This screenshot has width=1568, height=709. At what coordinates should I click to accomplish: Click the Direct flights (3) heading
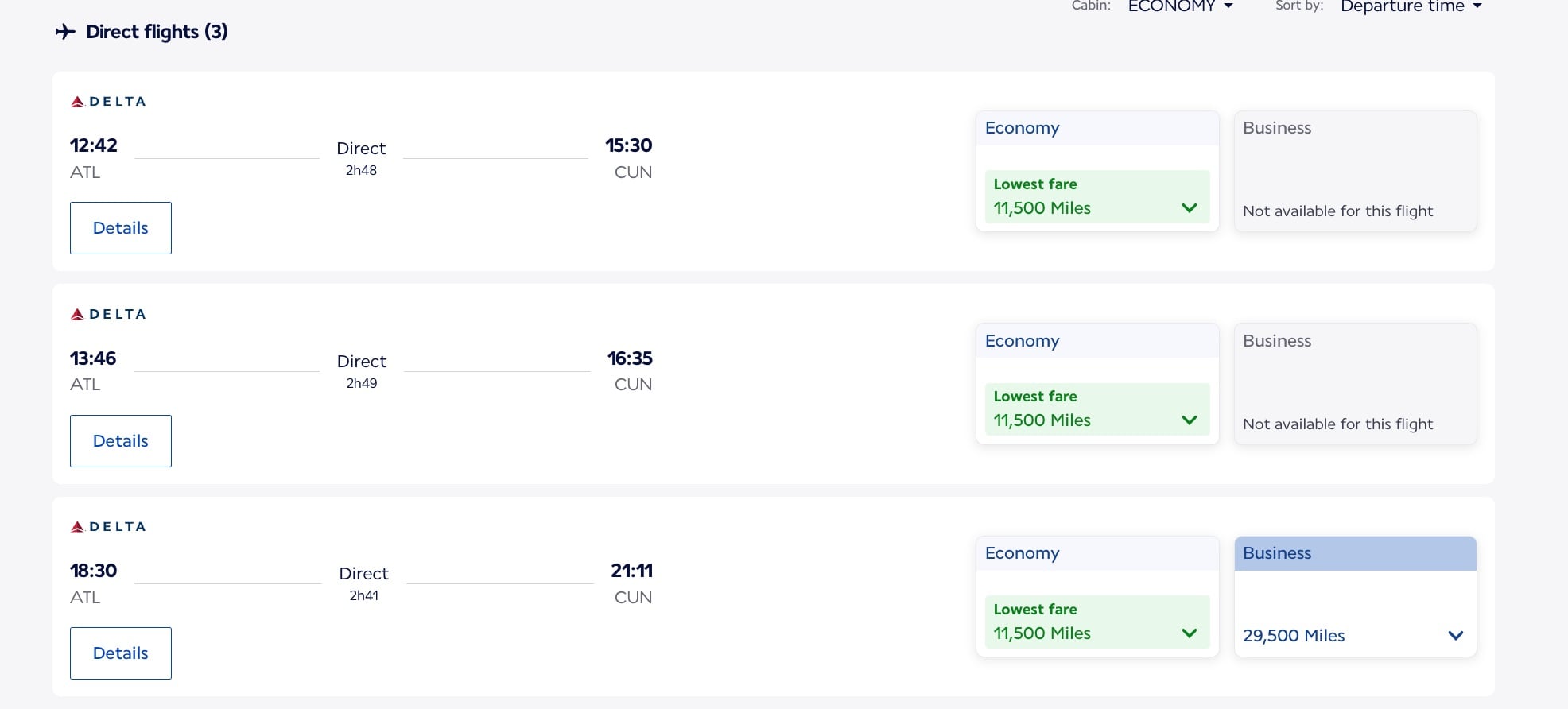[156, 32]
